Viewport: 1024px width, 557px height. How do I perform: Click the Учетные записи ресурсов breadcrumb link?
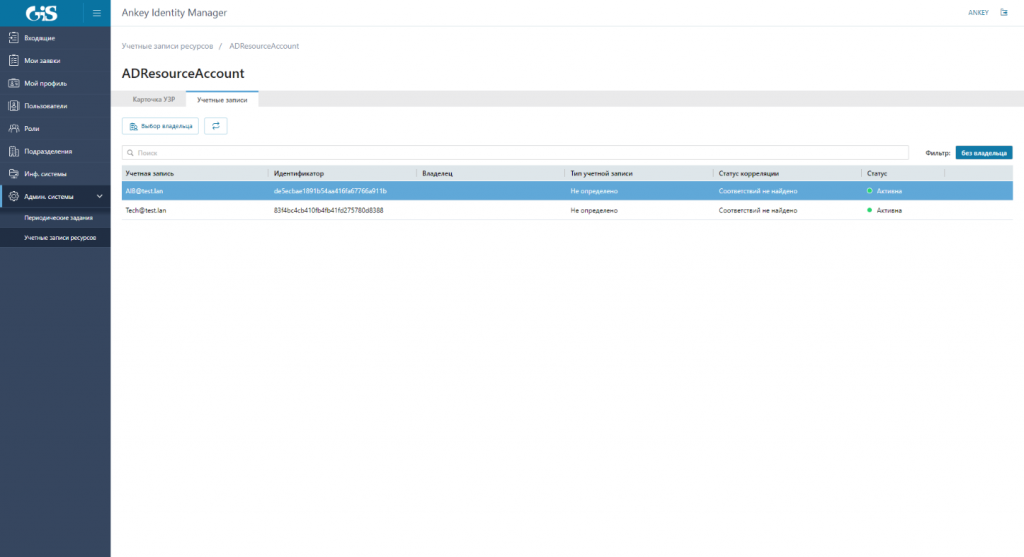coord(167,46)
